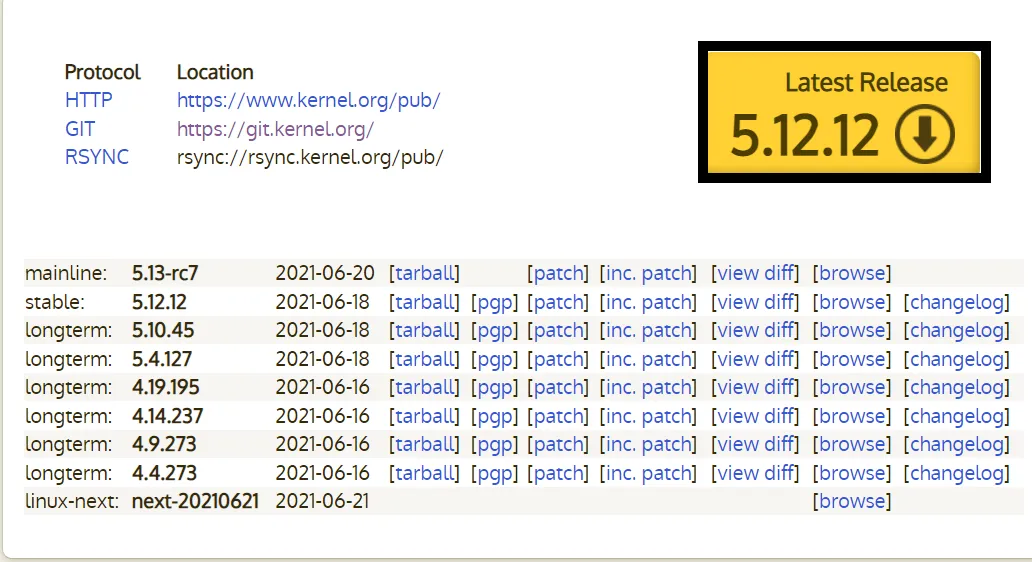Download tarball for longterm 4.14.237
The height and width of the screenshot is (562, 1032).
425,416
